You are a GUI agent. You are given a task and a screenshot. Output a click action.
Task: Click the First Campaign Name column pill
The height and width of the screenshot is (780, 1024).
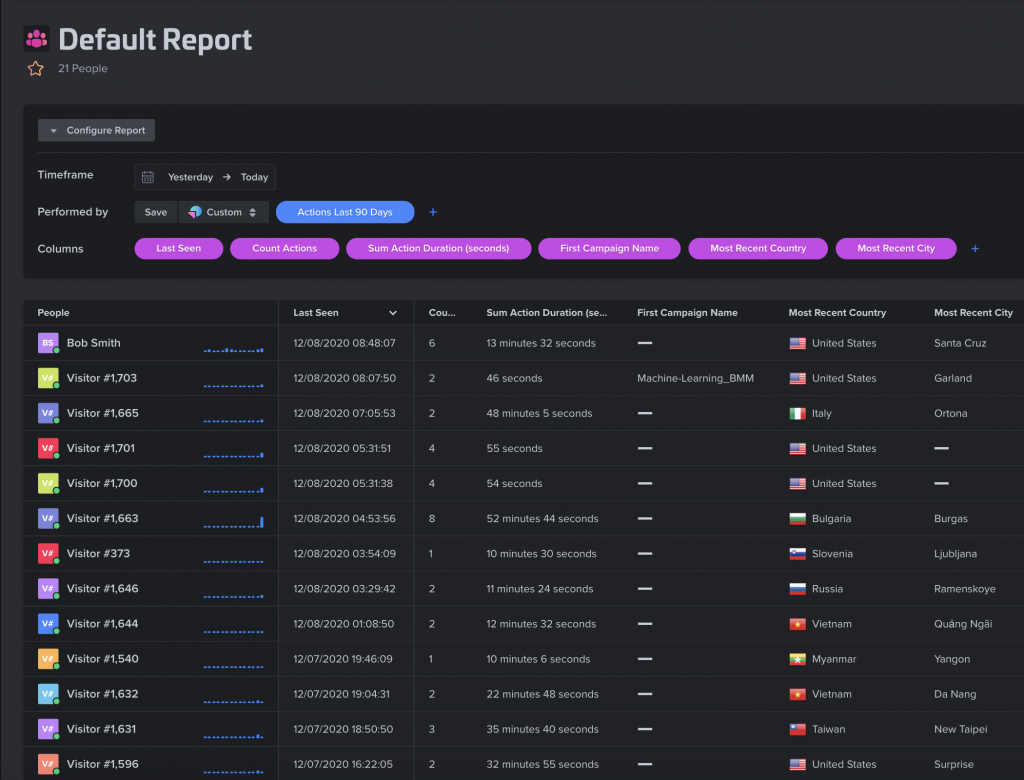pos(609,248)
